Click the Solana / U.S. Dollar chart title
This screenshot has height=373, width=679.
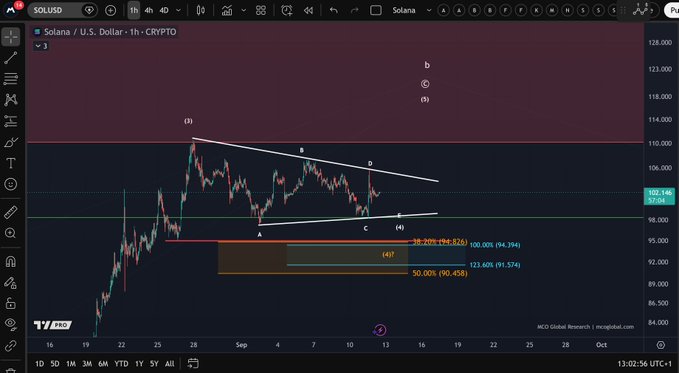(x=110, y=32)
